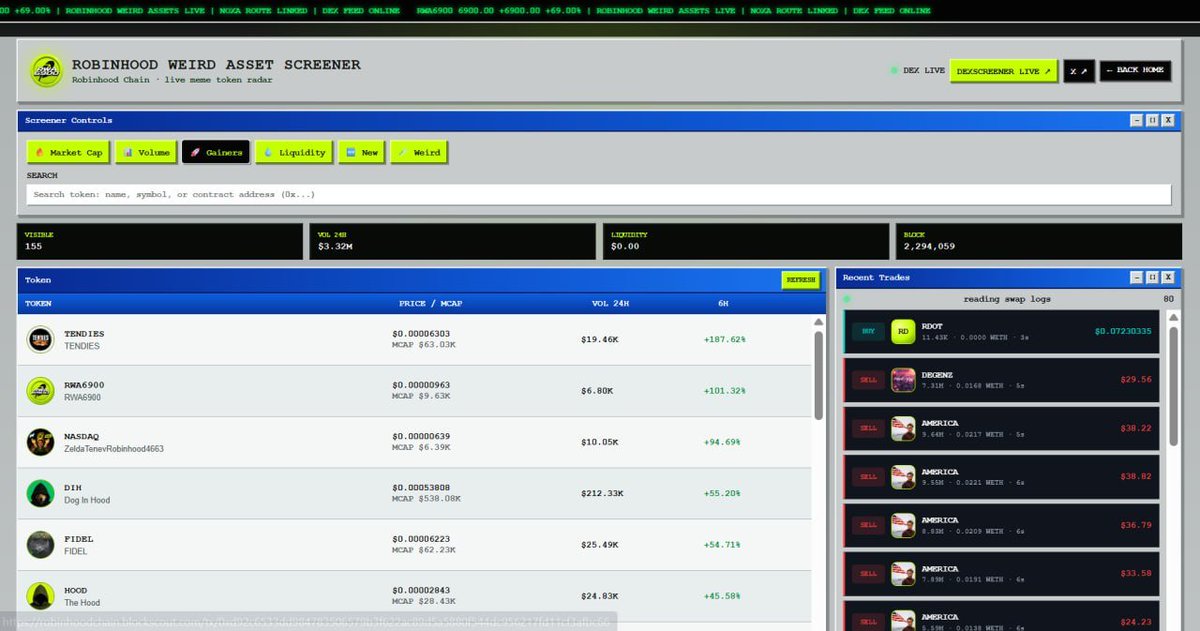The image size is (1200, 631).
Task: Select HOOD volume $24.83K
Action: coord(599,596)
